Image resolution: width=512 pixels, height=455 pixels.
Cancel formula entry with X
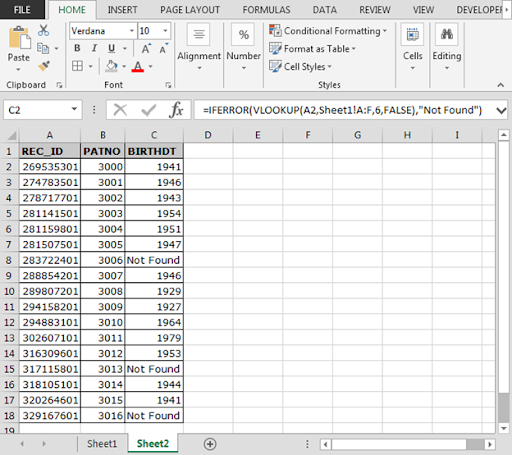tap(120, 110)
